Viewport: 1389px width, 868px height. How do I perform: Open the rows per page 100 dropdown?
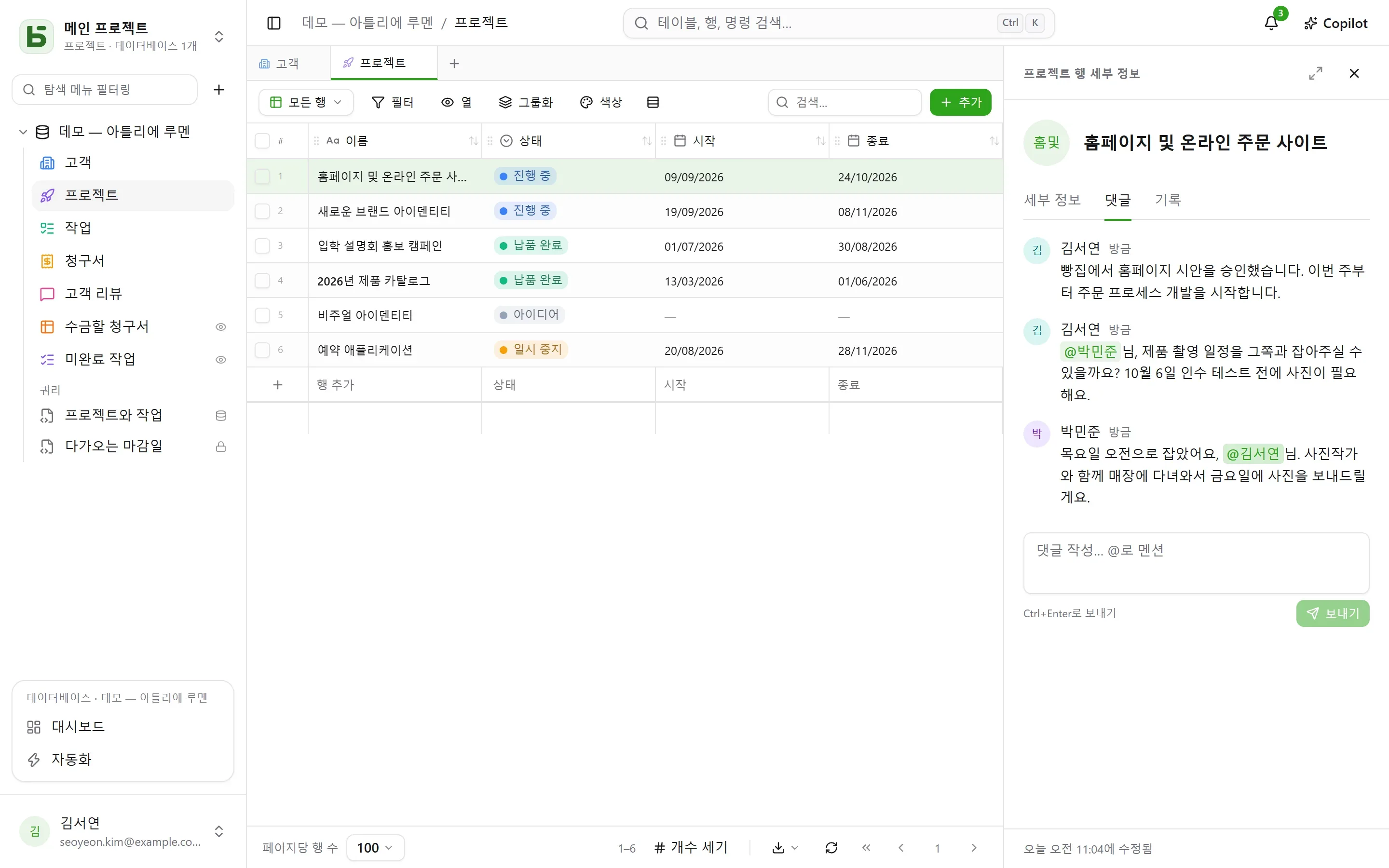pos(375,848)
